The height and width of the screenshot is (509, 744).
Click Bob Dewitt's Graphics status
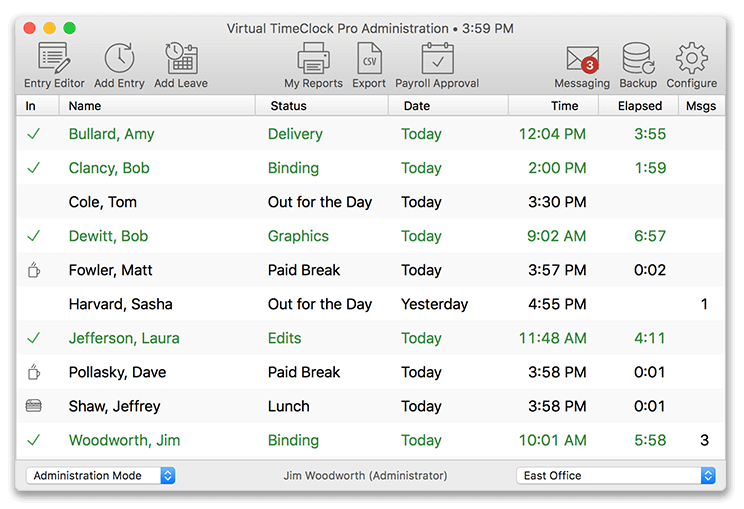[x=298, y=236]
